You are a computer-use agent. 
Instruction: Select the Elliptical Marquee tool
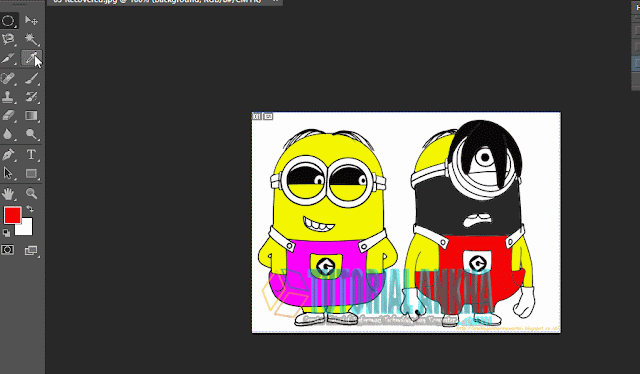(x=8, y=20)
